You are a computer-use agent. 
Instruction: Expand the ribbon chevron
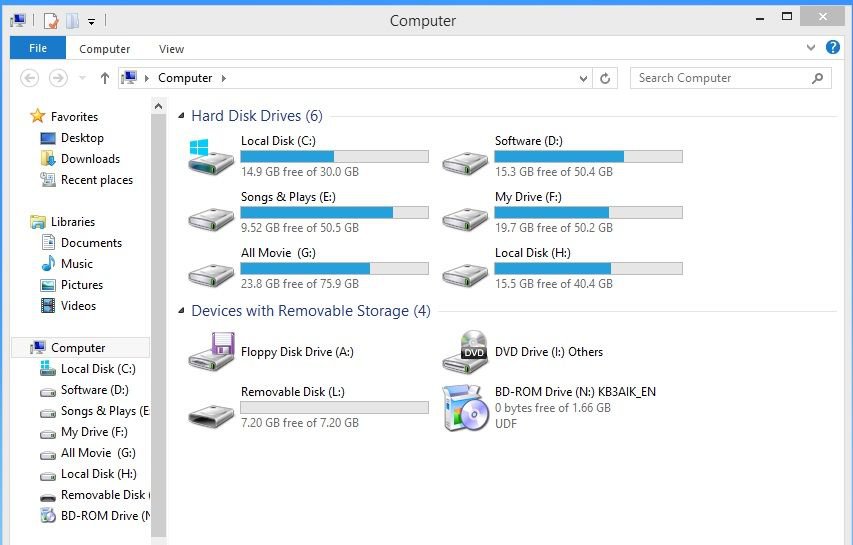811,47
